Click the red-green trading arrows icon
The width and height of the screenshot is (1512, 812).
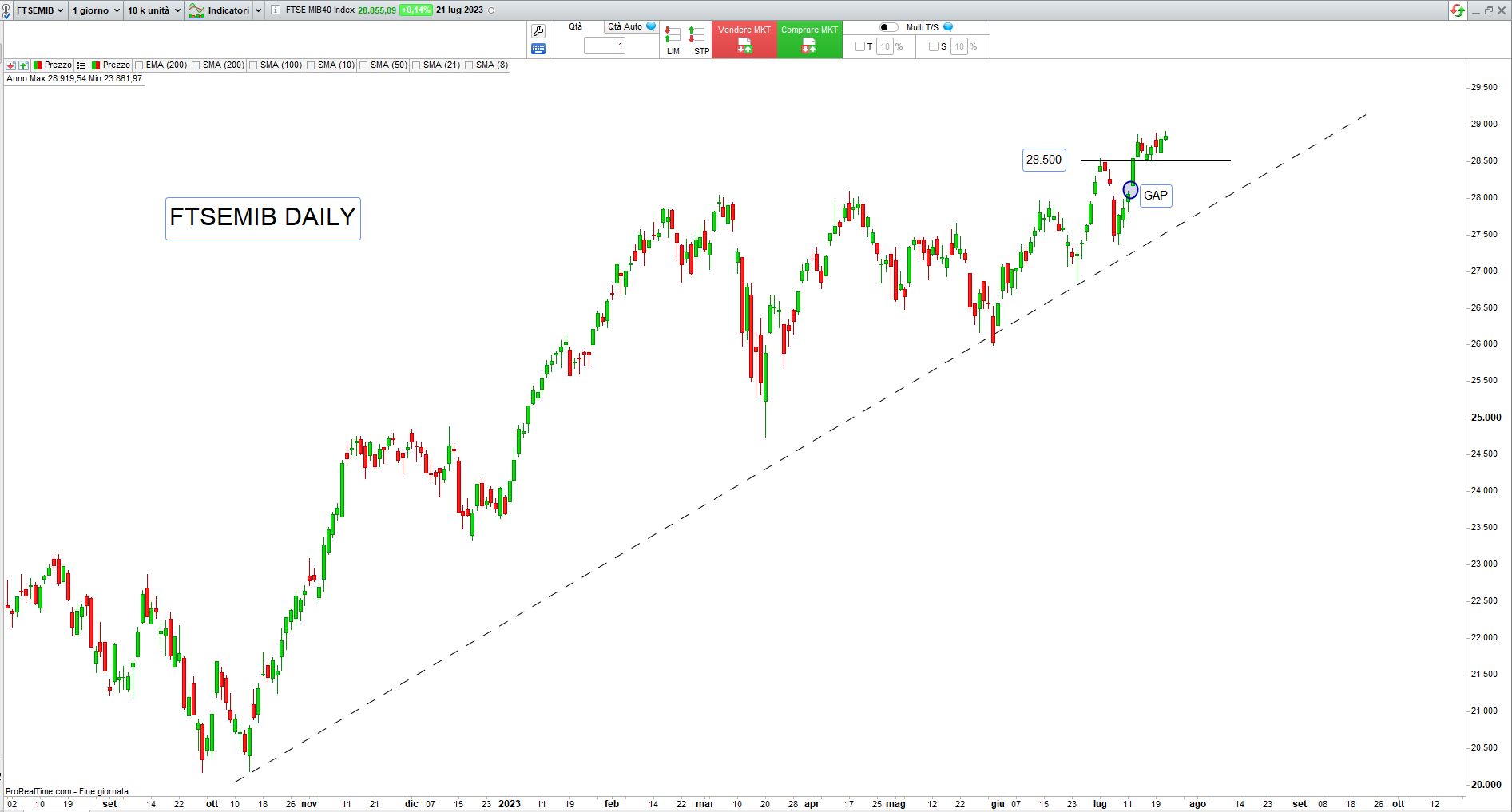(1458, 10)
